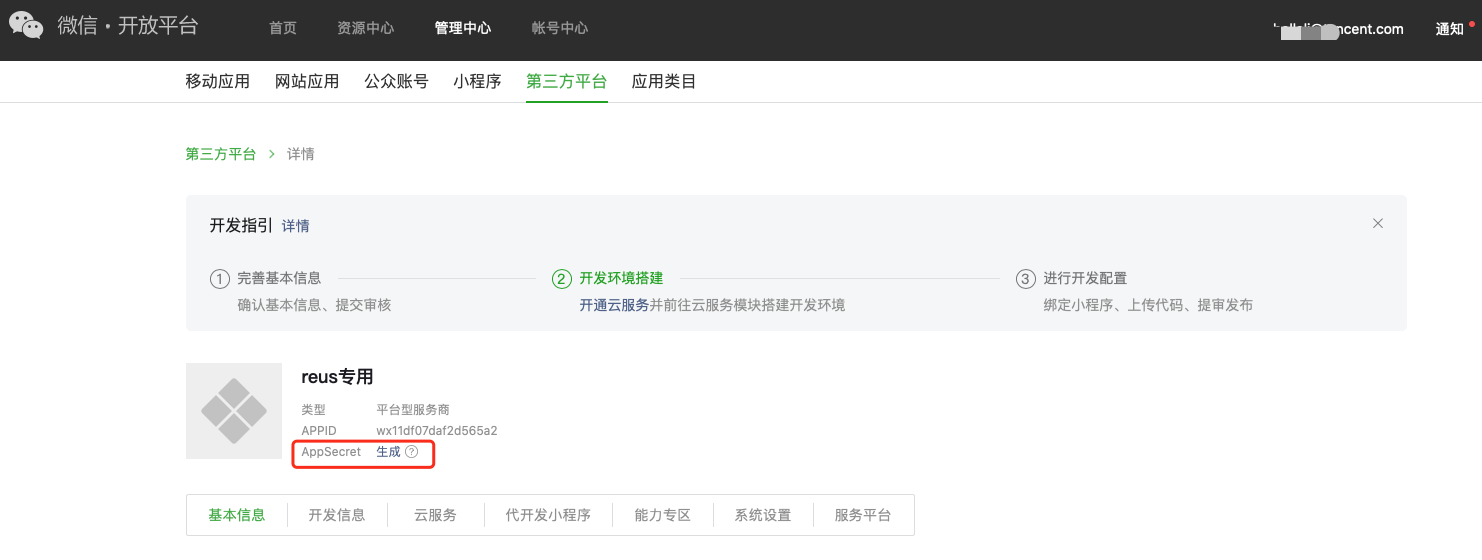Click the 开发指引 heading
The height and width of the screenshot is (560, 1482).
241,225
